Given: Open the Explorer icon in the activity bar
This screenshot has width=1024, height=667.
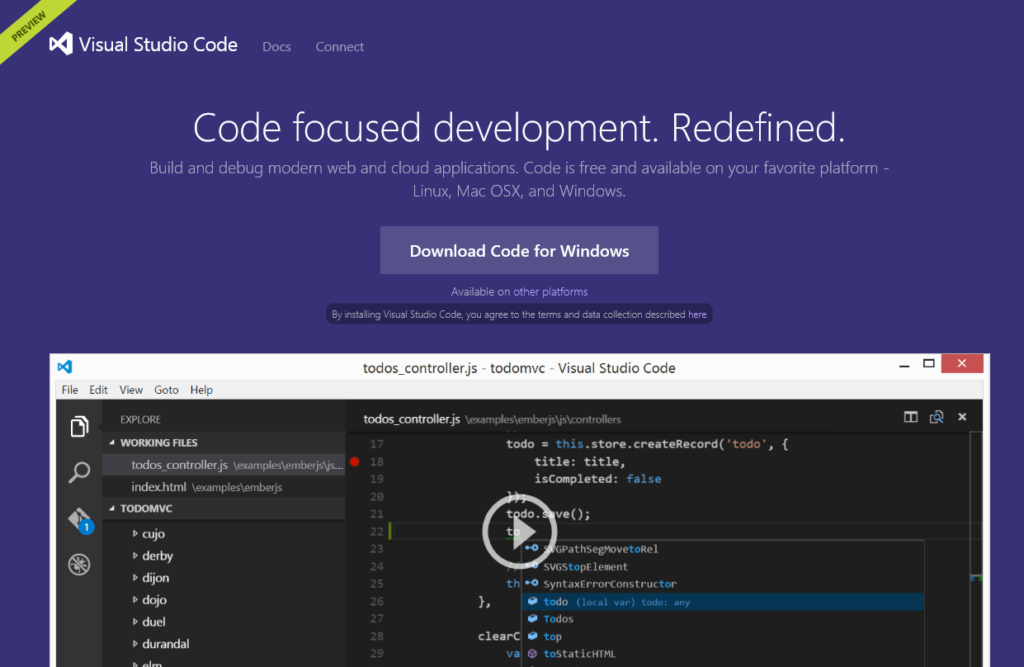Looking at the screenshot, I should 79,426.
